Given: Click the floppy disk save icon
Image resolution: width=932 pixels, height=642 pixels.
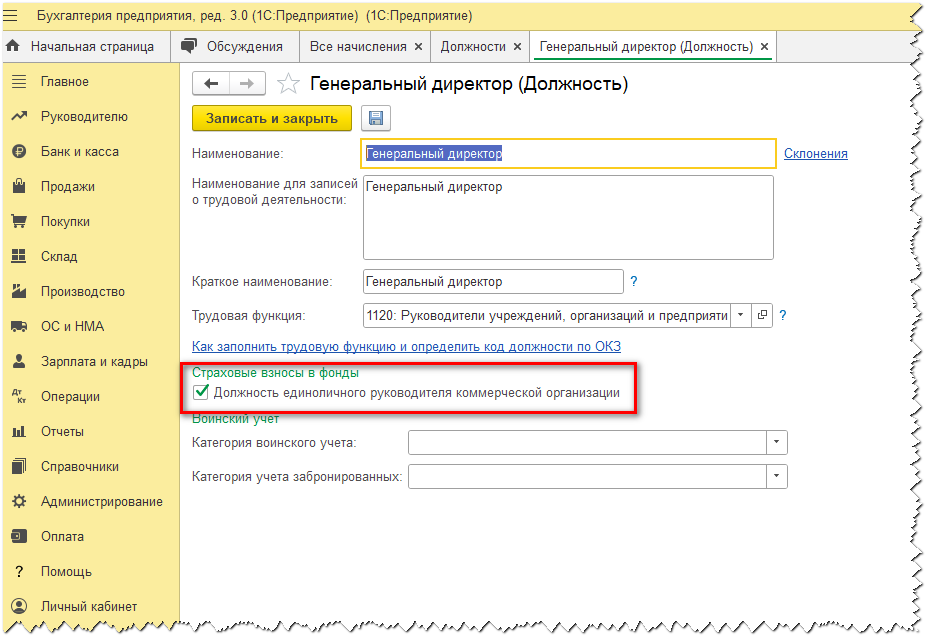Looking at the screenshot, I should coord(376,118).
